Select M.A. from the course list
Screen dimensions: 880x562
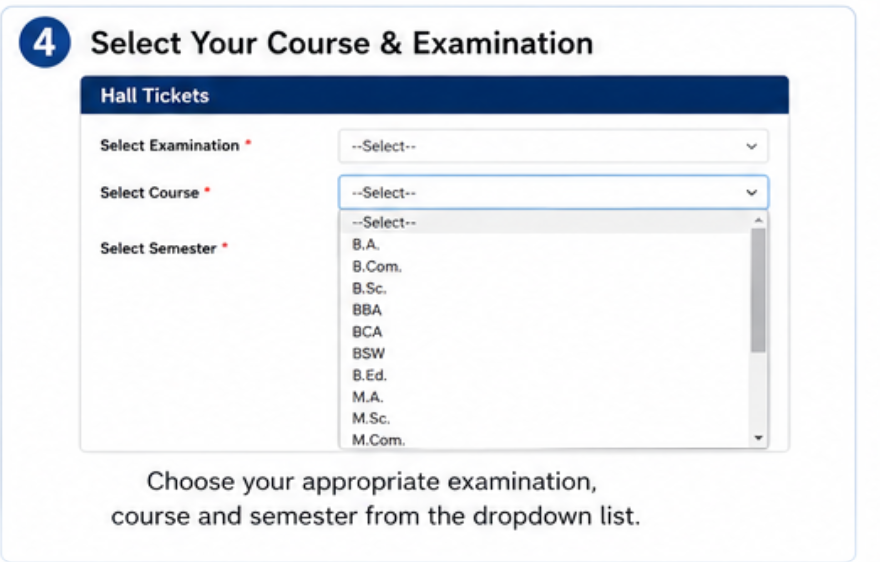pos(546,397)
